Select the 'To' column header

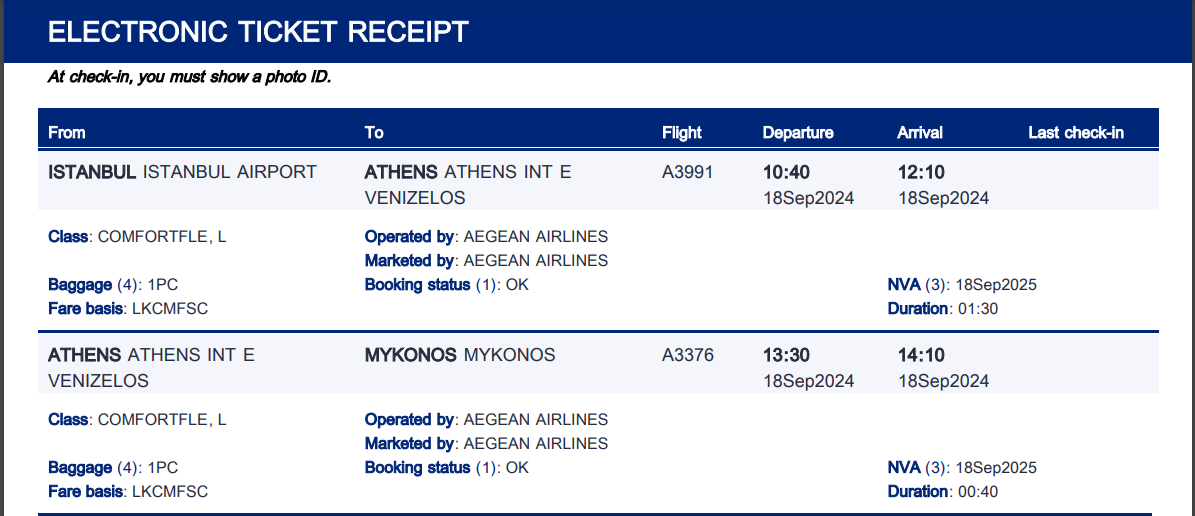[x=373, y=133]
